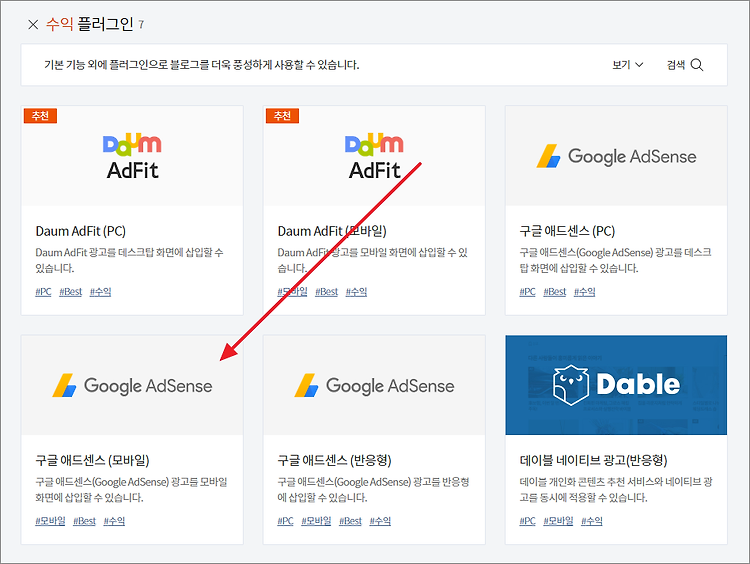Open the Daum AdFit (모바일) logo thumbnail
750x564 pixels.
coord(374,156)
